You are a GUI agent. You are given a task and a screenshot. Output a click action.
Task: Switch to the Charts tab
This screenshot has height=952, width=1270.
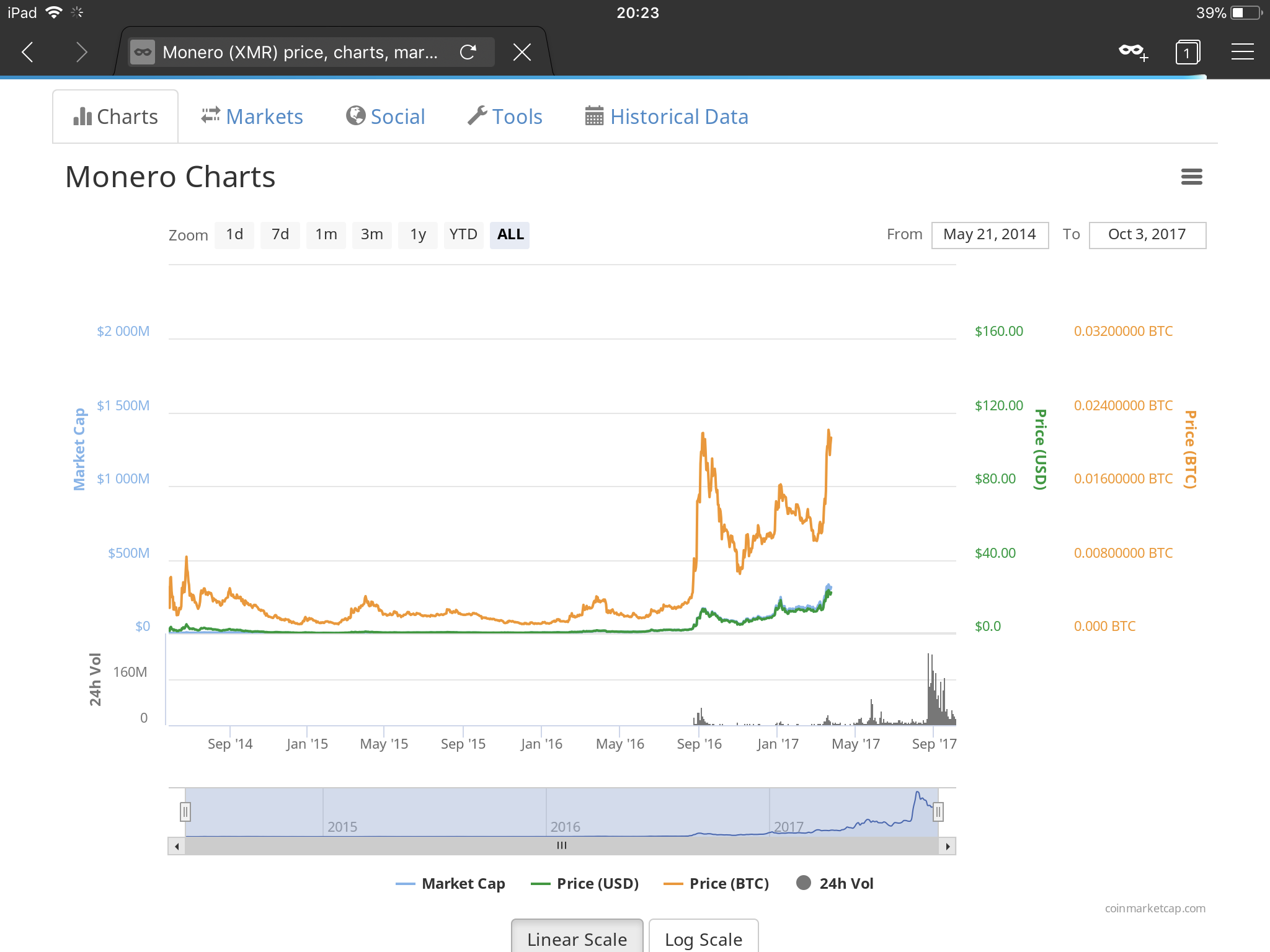click(x=115, y=117)
